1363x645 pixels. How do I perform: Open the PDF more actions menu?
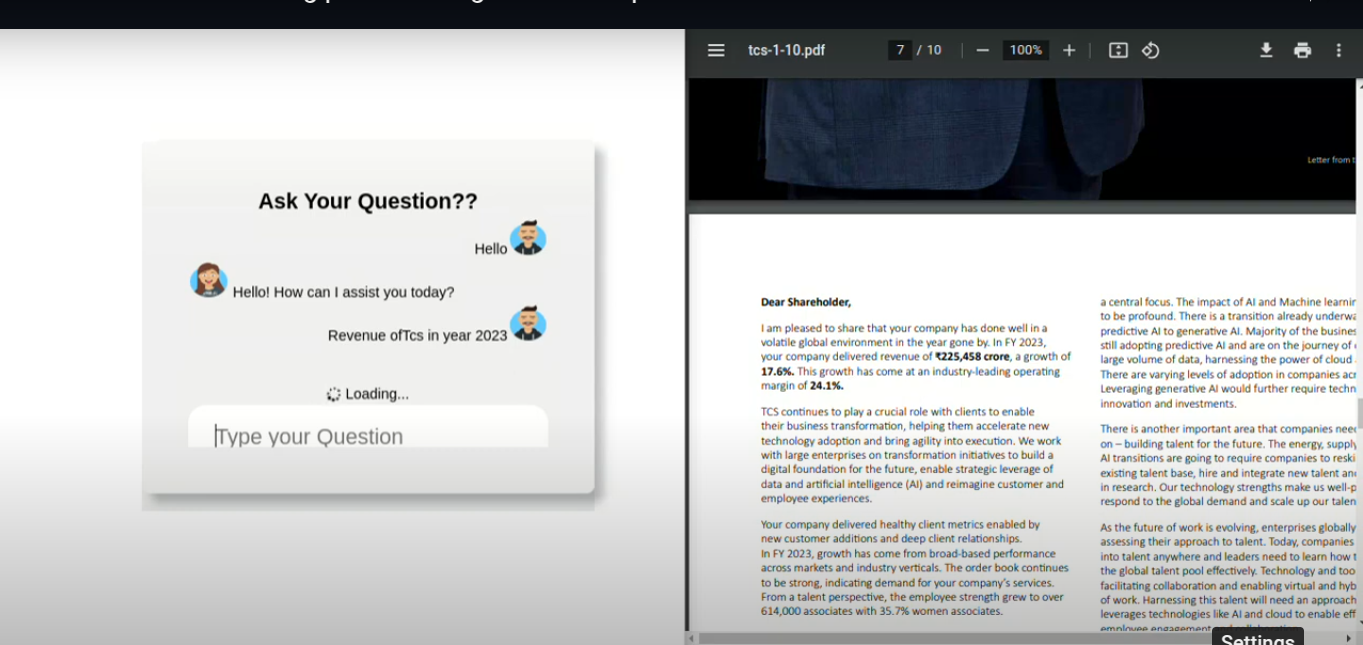tap(1339, 50)
